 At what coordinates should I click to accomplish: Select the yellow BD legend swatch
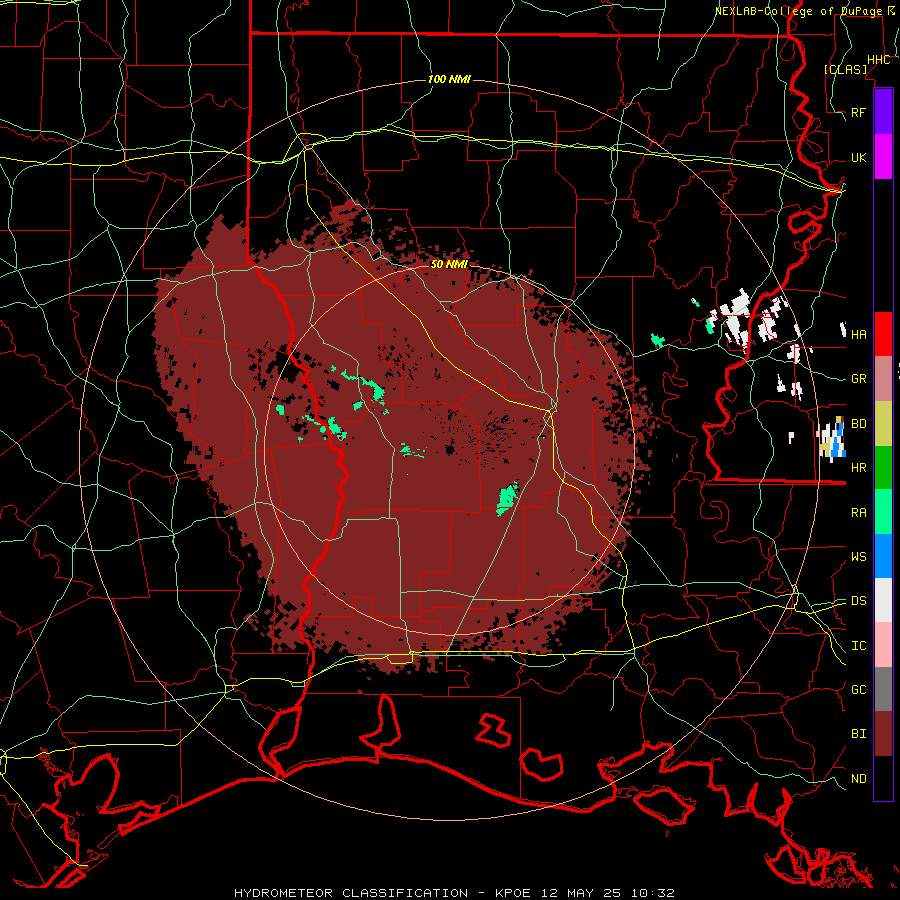[x=883, y=424]
